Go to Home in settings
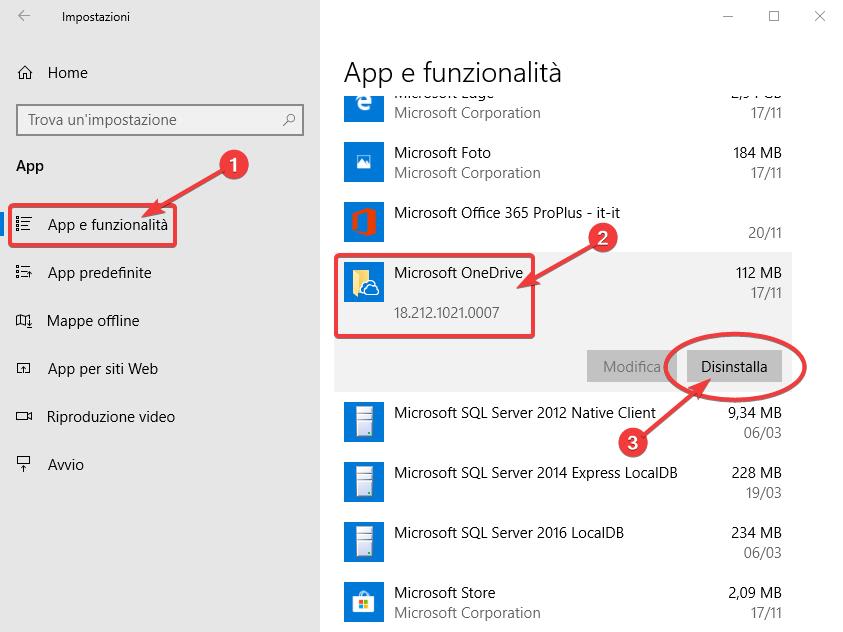The image size is (843, 632). coord(68,73)
